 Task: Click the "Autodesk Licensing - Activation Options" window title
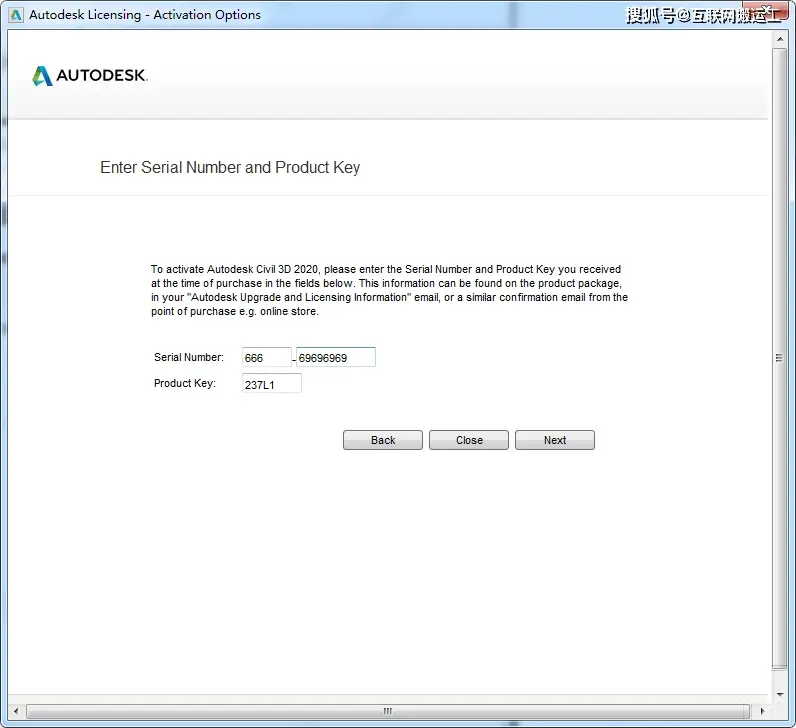(x=145, y=15)
